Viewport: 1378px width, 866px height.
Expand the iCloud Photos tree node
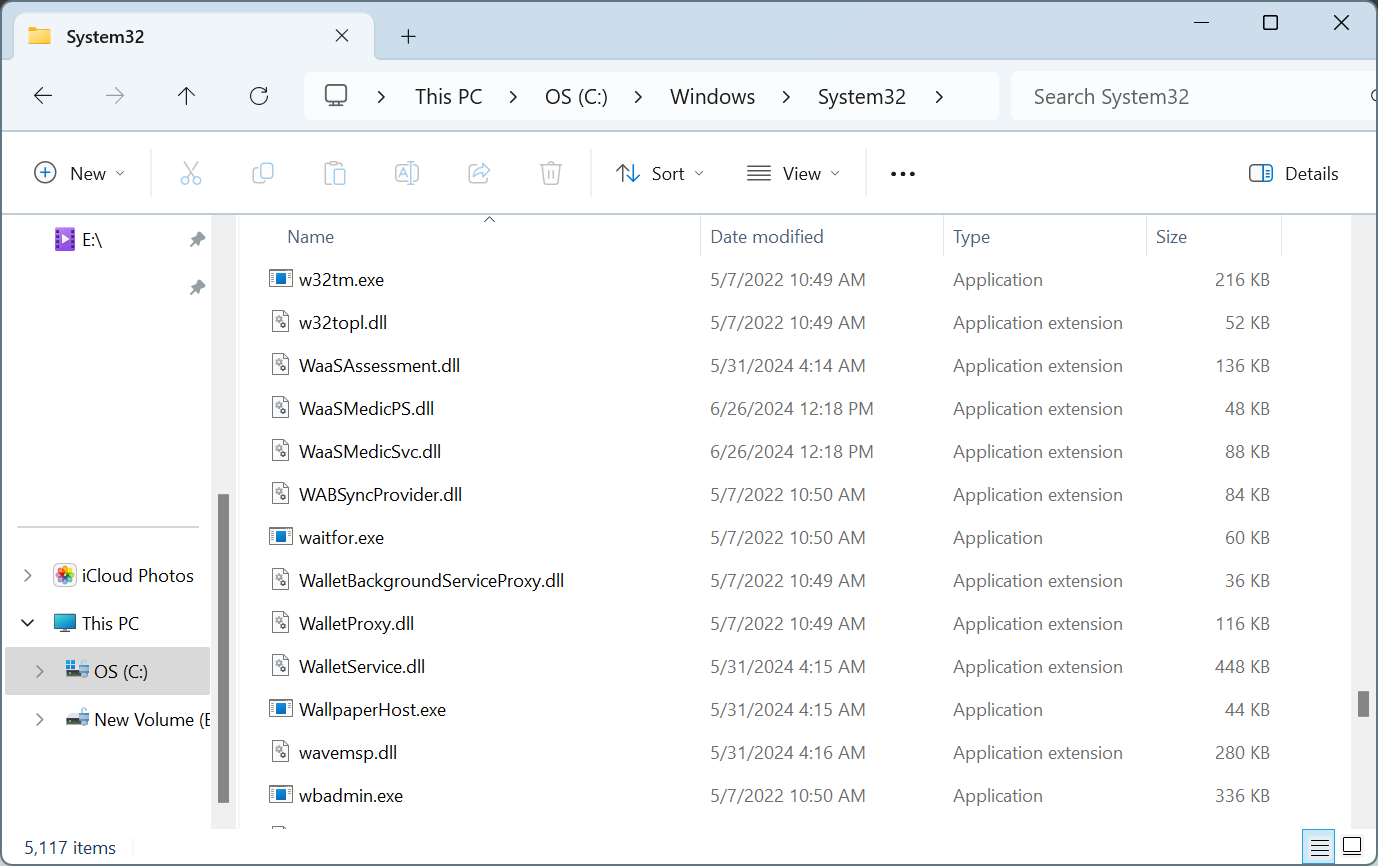click(x=28, y=575)
